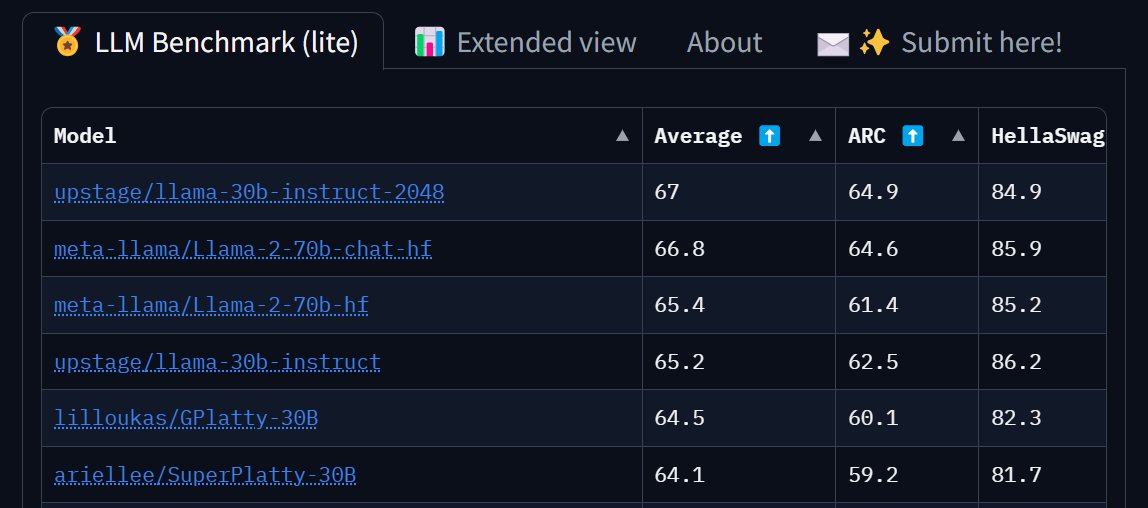Select the HellaSwag cell showing 85.9

coord(1043,249)
